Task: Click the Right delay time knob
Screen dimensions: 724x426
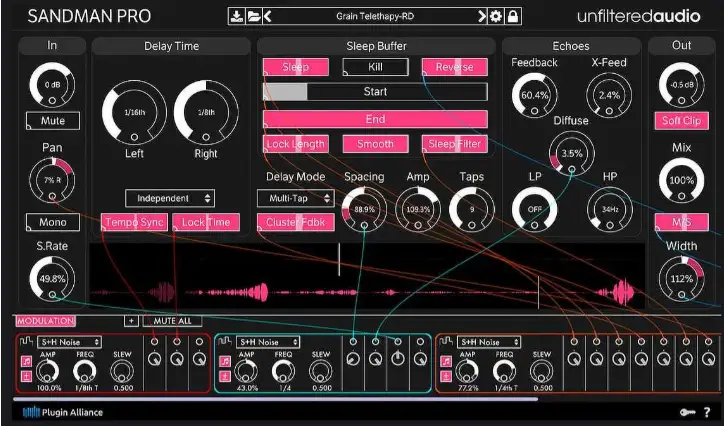Action: (x=206, y=112)
